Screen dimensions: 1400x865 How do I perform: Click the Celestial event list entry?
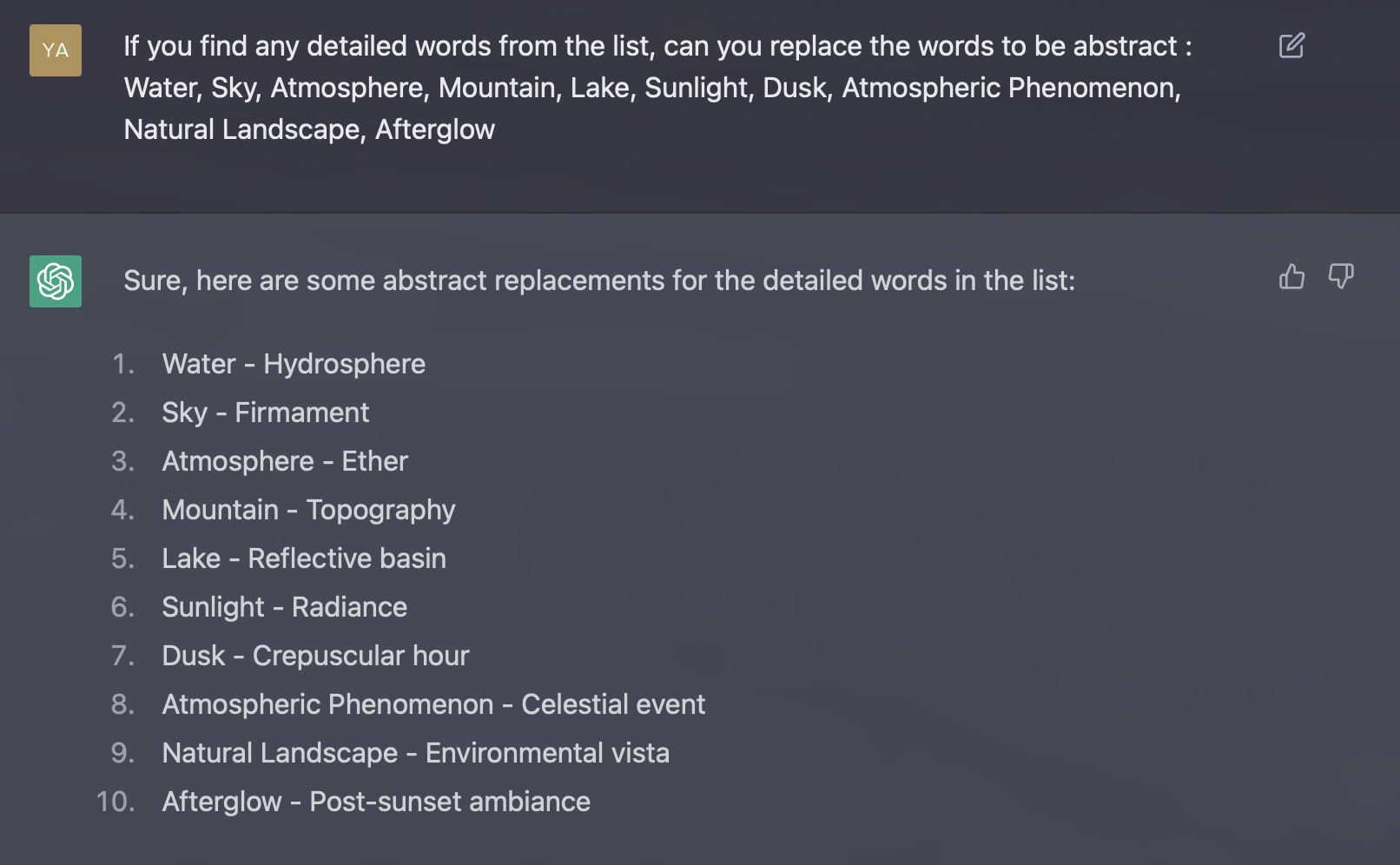click(433, 704)
